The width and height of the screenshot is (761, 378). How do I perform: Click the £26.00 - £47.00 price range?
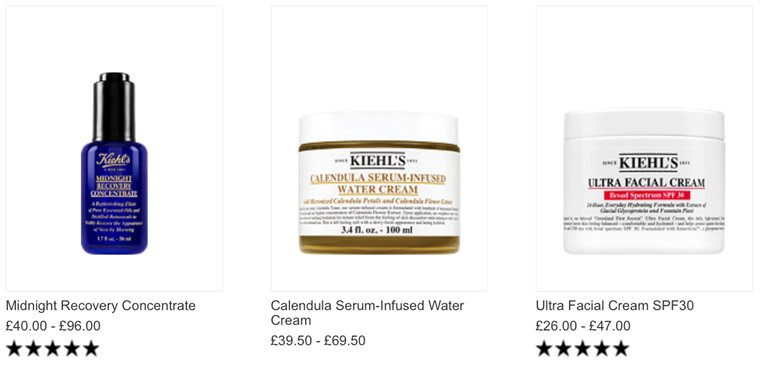coord(583,326)
